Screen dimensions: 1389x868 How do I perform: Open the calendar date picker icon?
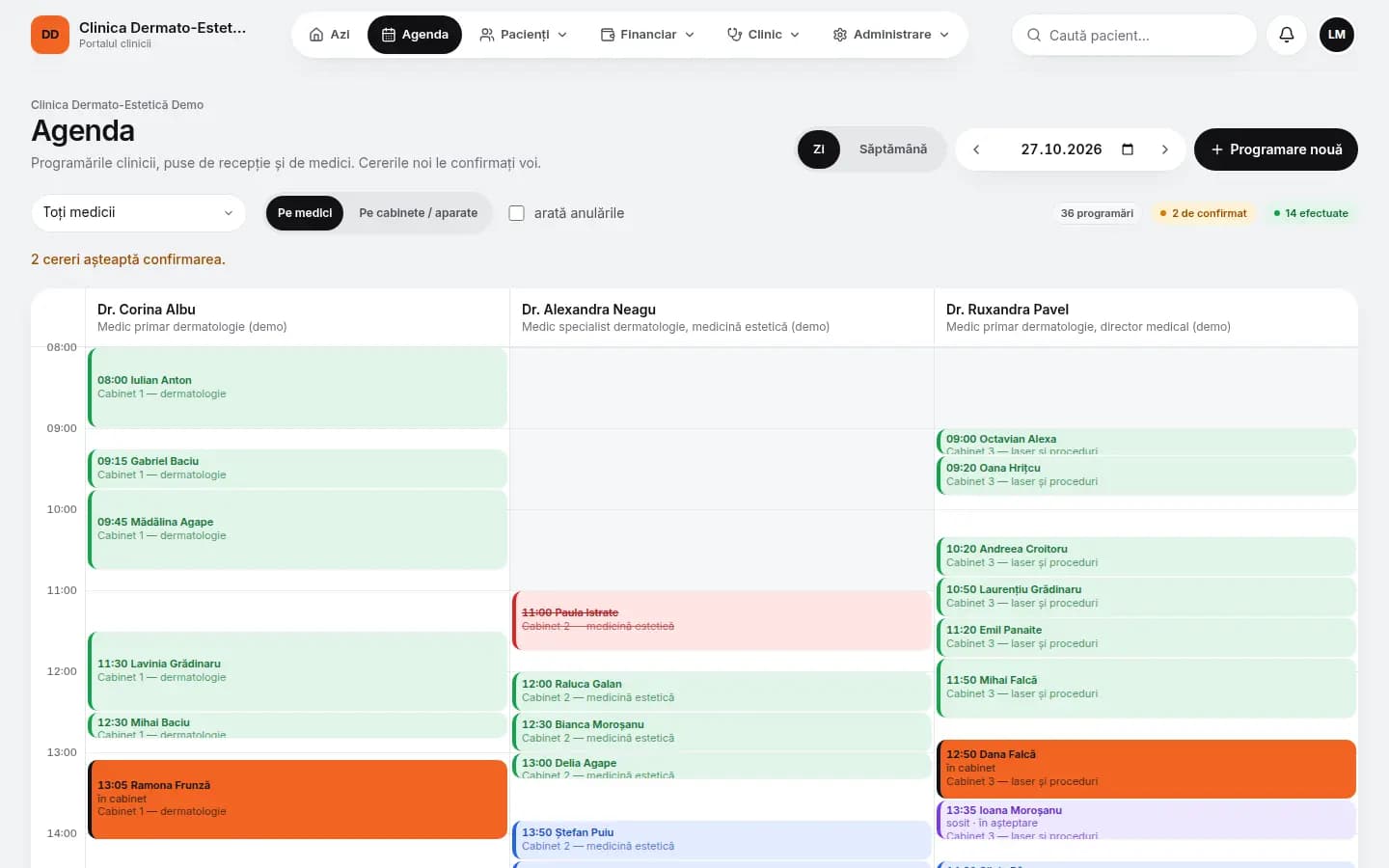[x=1128, y=149]
